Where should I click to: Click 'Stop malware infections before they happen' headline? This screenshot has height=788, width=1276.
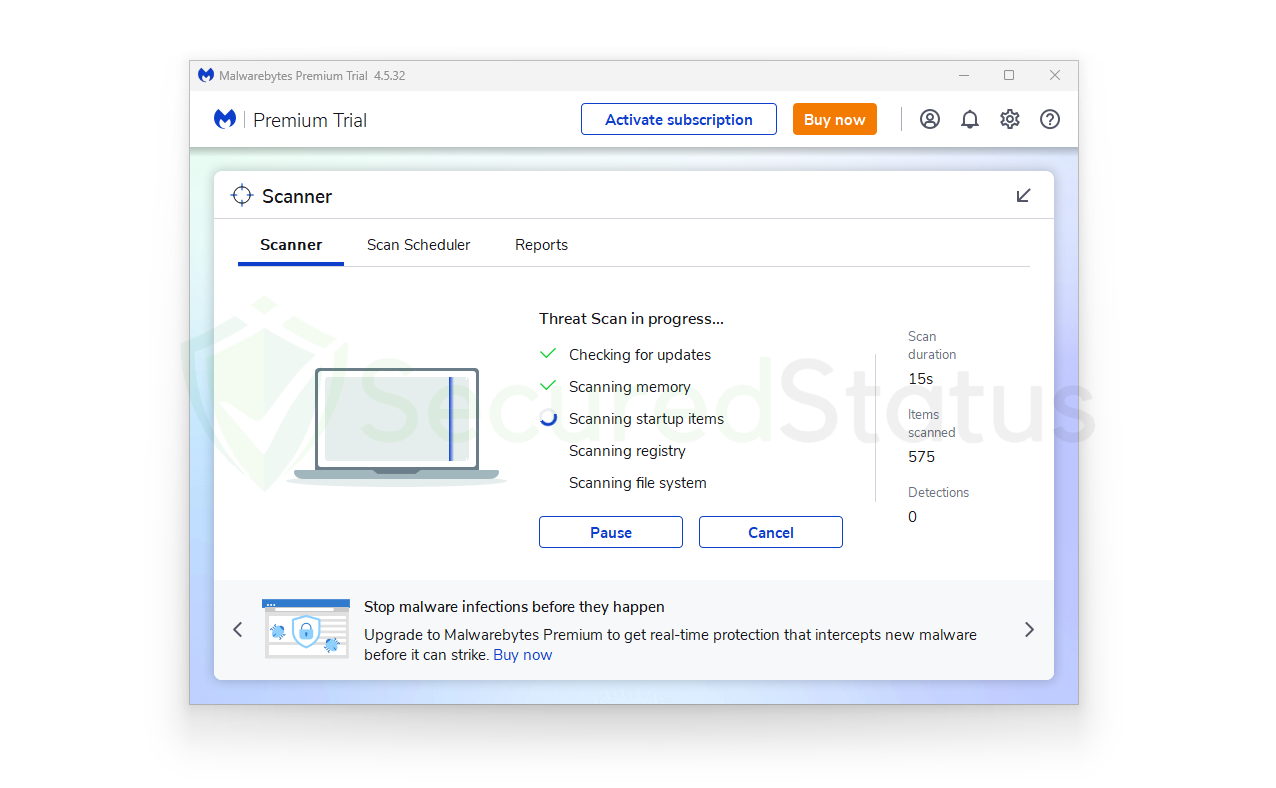click(x=514, y=607)
